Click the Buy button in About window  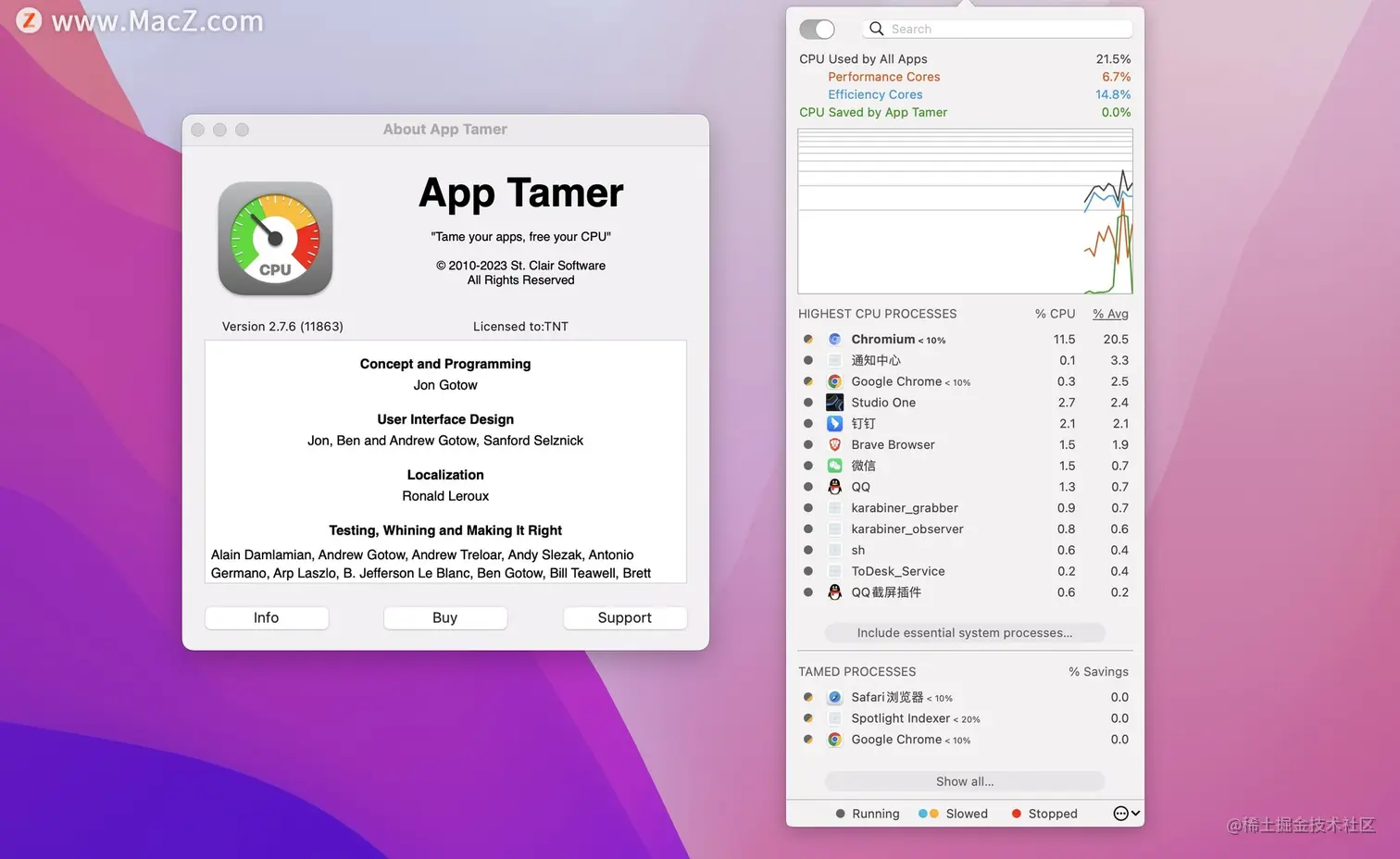coord(445,617)
